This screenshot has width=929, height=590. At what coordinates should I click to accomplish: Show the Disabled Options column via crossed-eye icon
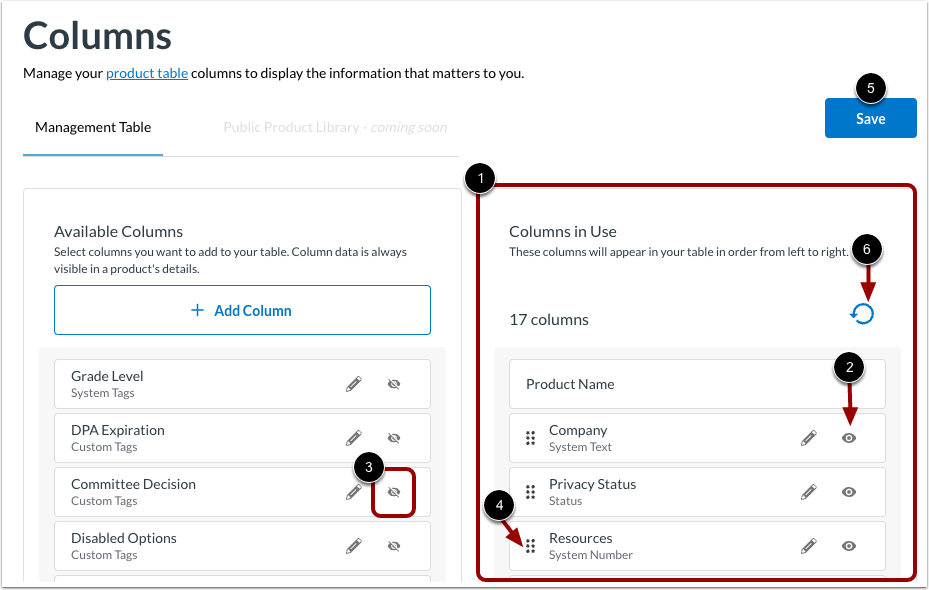394,546
